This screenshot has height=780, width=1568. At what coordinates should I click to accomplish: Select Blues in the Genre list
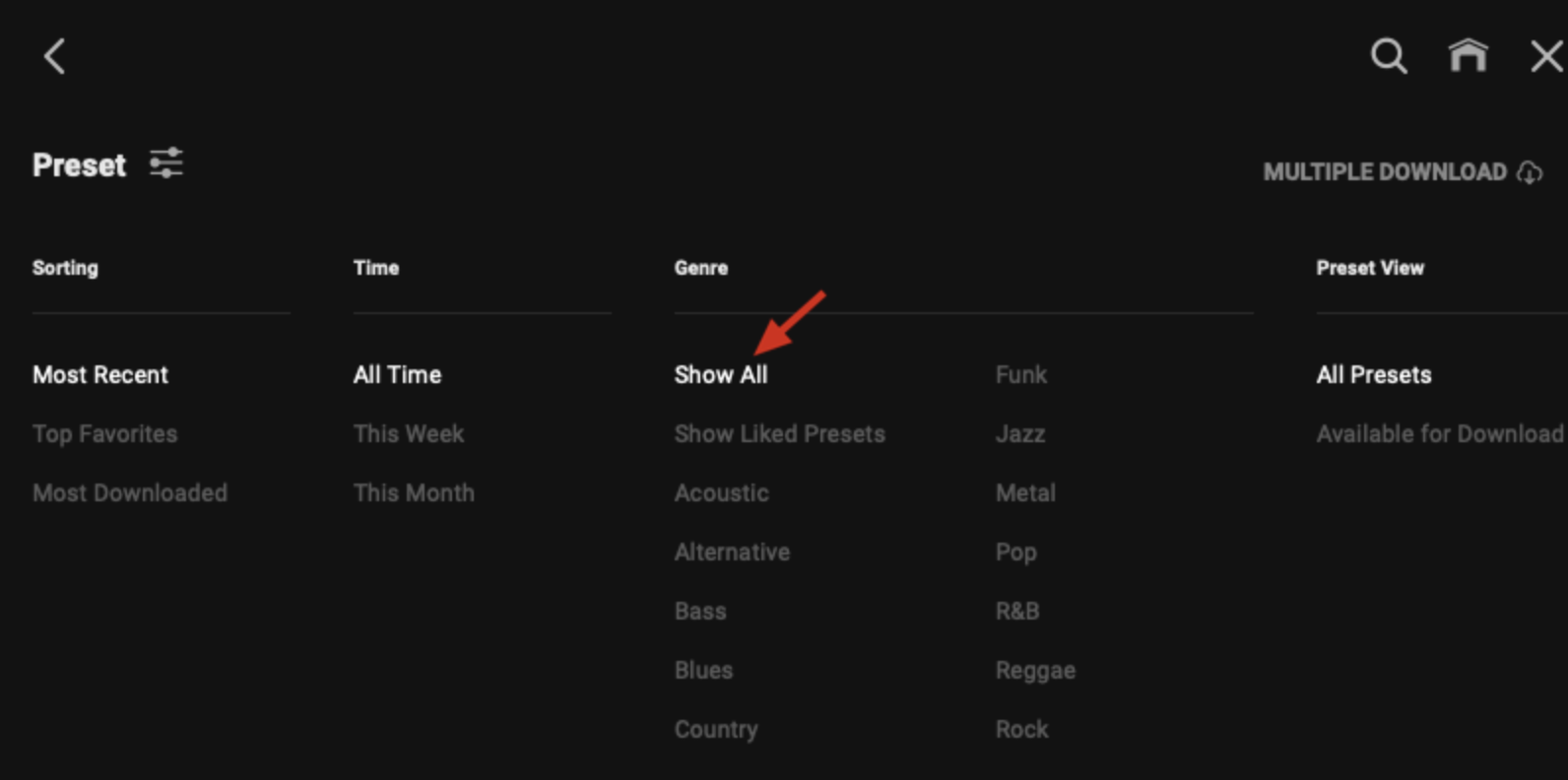coord(703,670)
